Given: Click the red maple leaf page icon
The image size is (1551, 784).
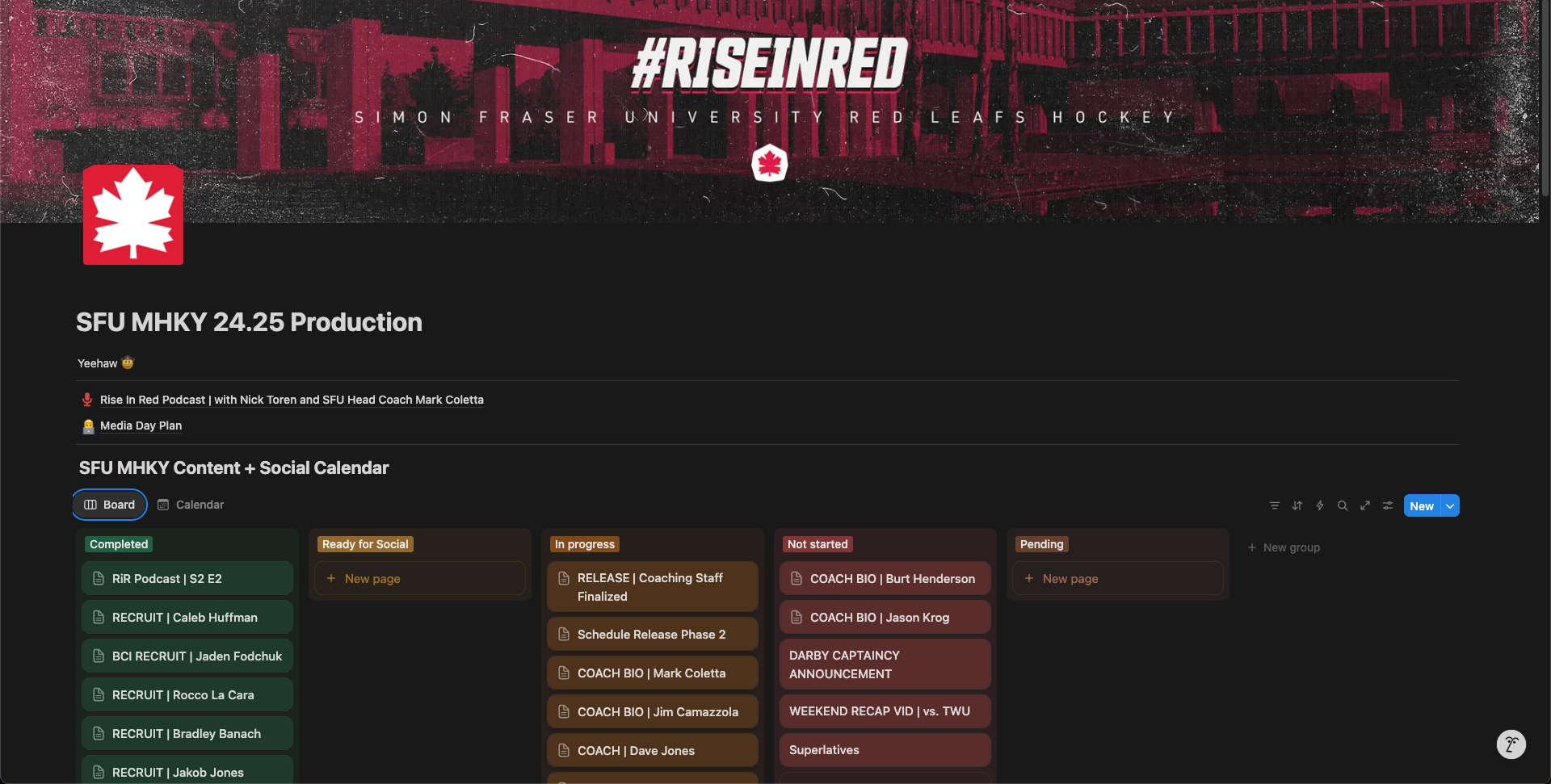Looking at the screenshot, I should click(133, 215).
